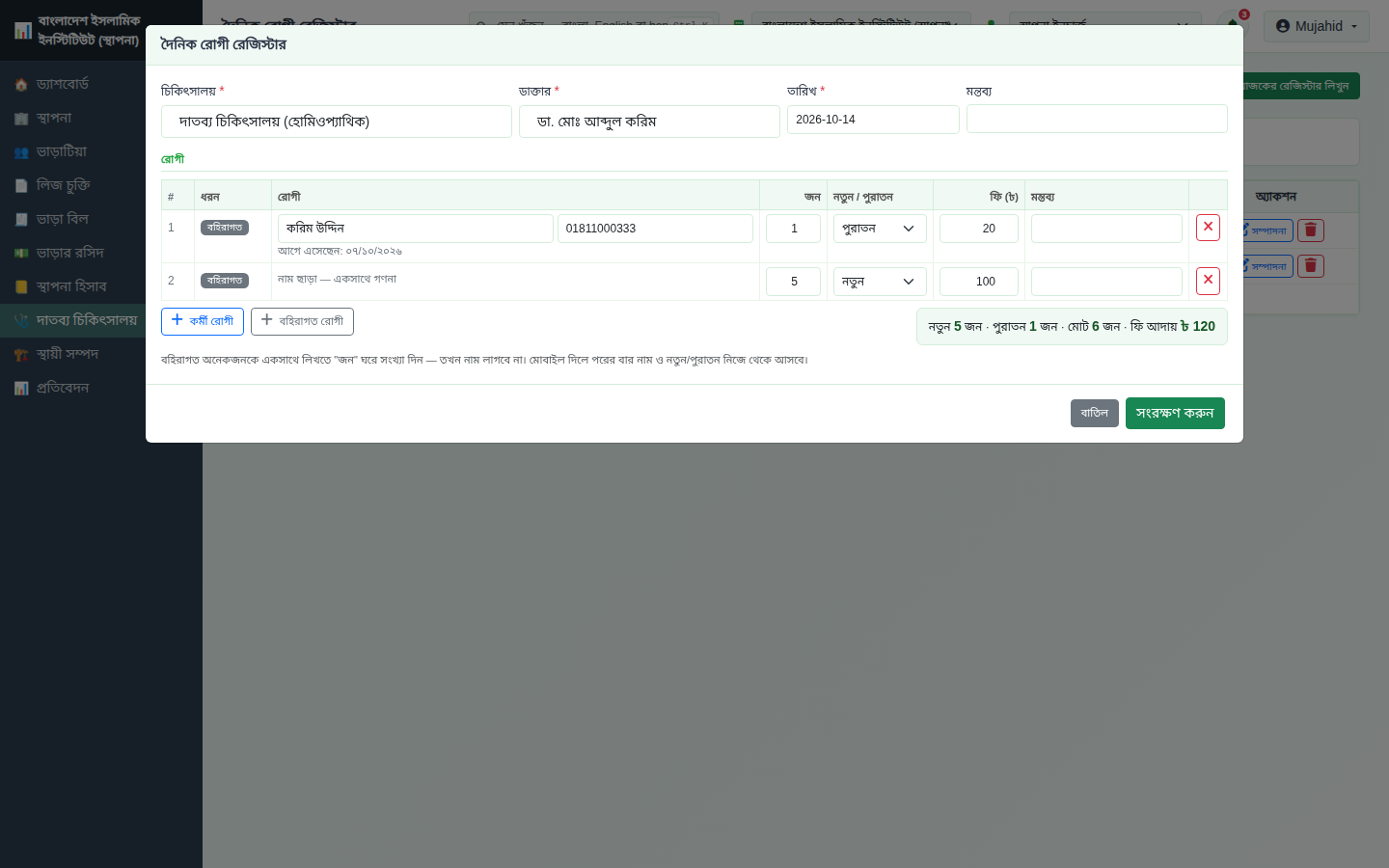Click সংরক্ষণ করুন save button

(x=1175, y=413)
